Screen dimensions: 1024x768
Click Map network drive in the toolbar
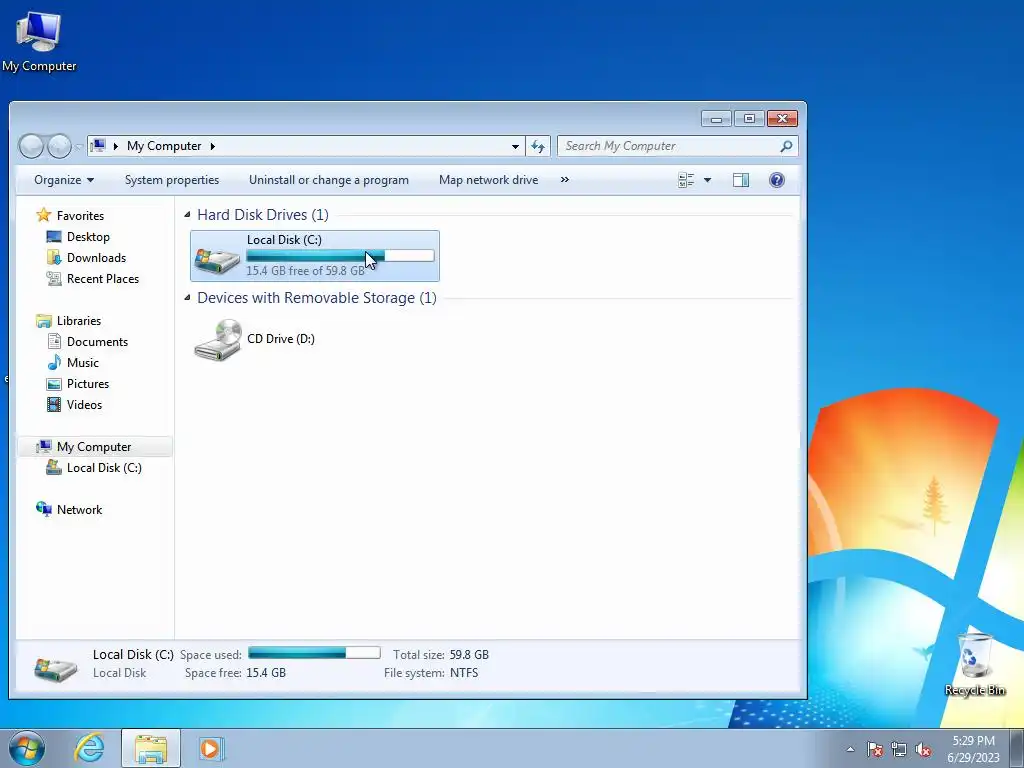pos(488,180)
